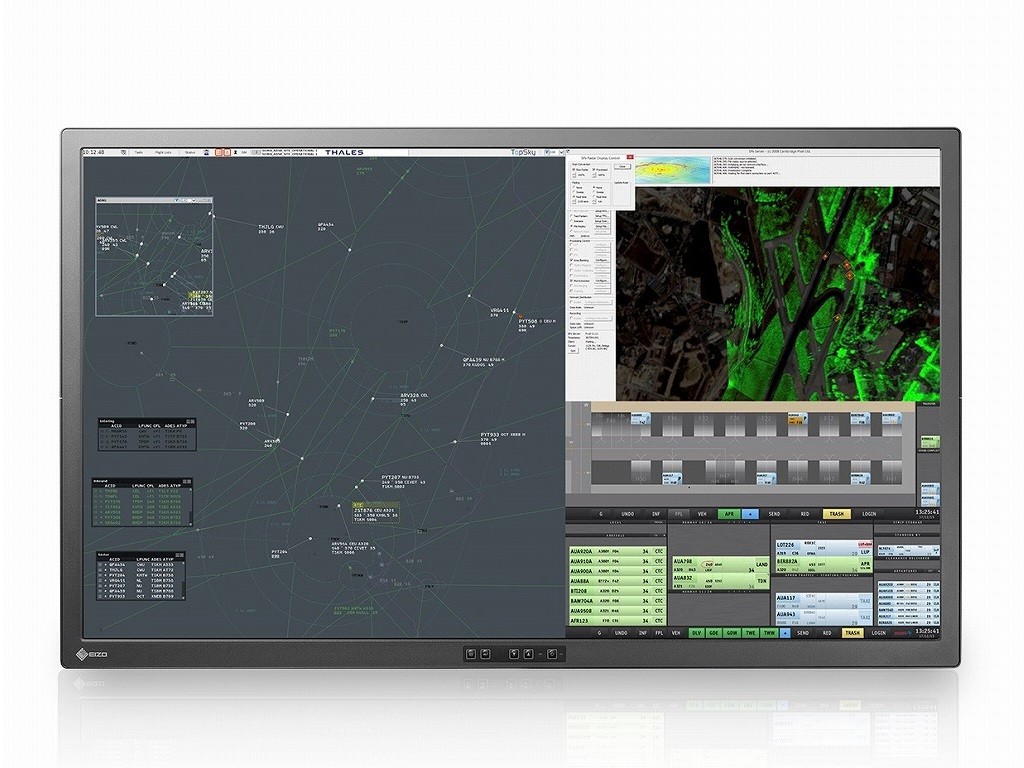Click the controller person icon after Status menu

pos(206,152)
